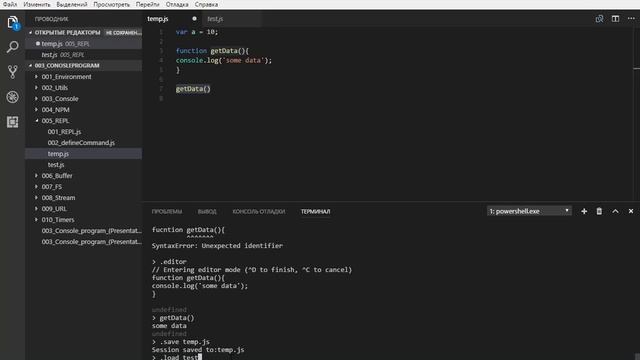Collapse the 005_REPL folder
This screenshot has height=360, width=640.
[x=36, y=121]
